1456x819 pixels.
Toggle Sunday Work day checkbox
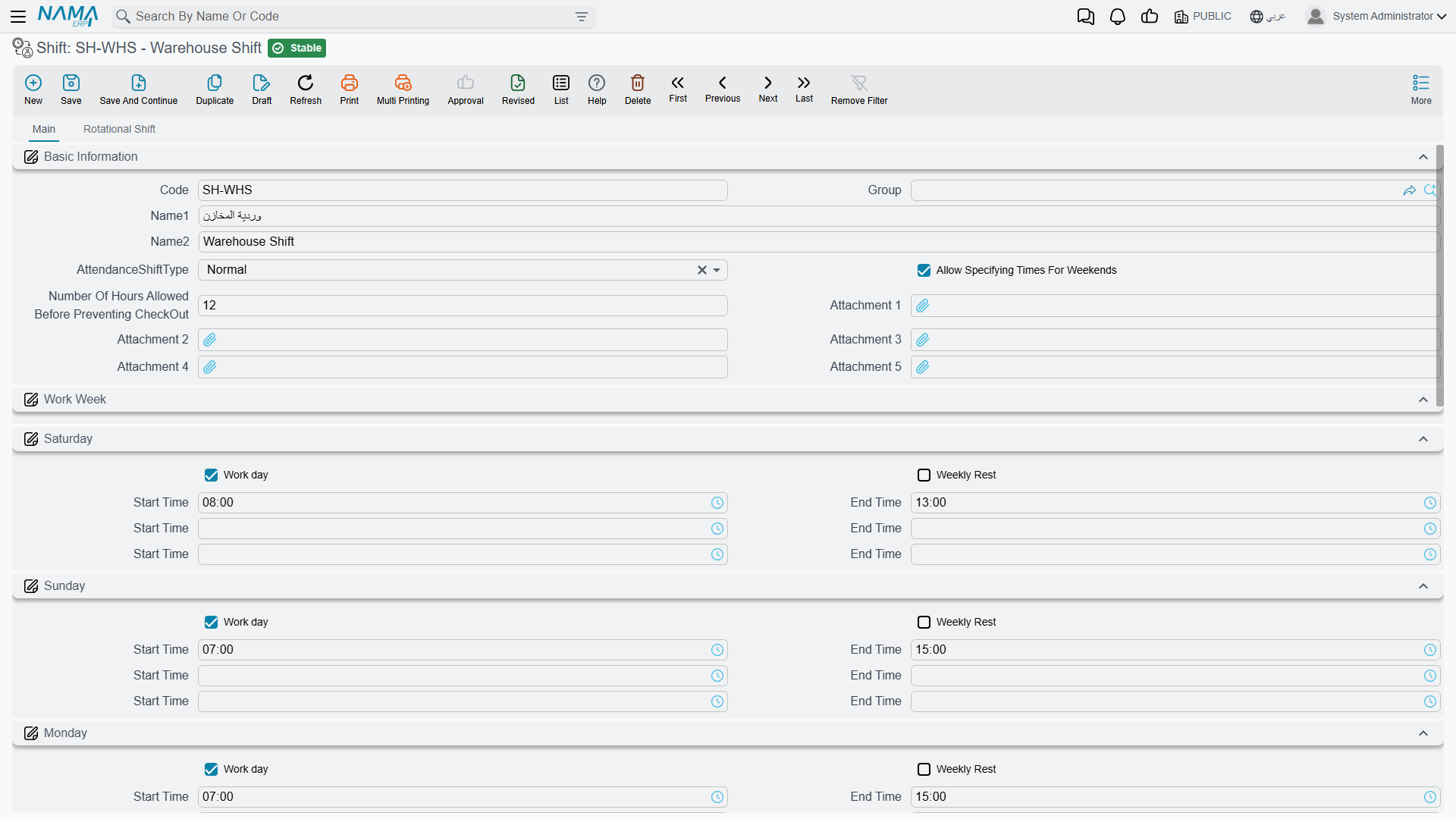coord(211,622)
